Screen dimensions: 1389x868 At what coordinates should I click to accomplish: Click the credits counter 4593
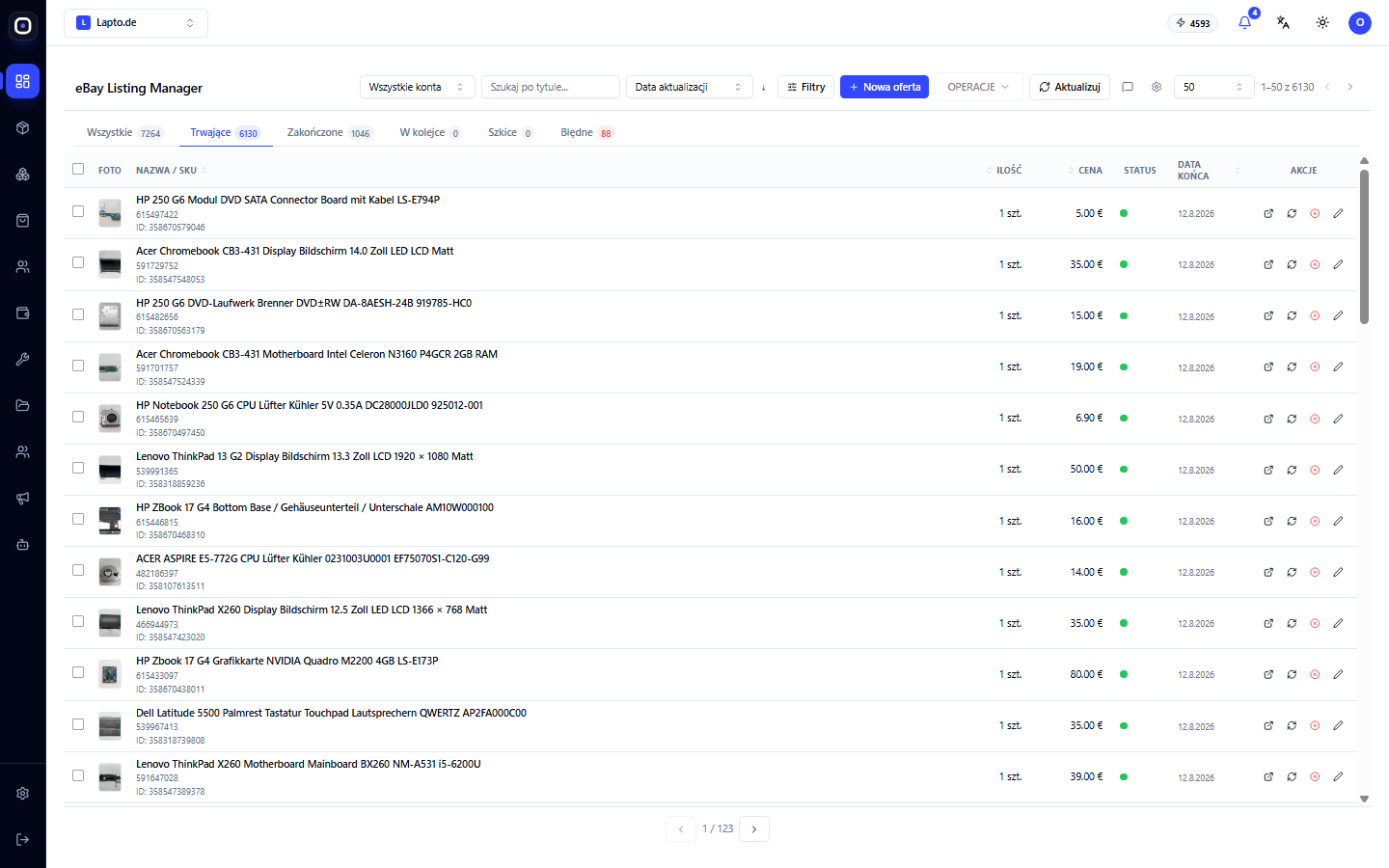click(1193, 23)
